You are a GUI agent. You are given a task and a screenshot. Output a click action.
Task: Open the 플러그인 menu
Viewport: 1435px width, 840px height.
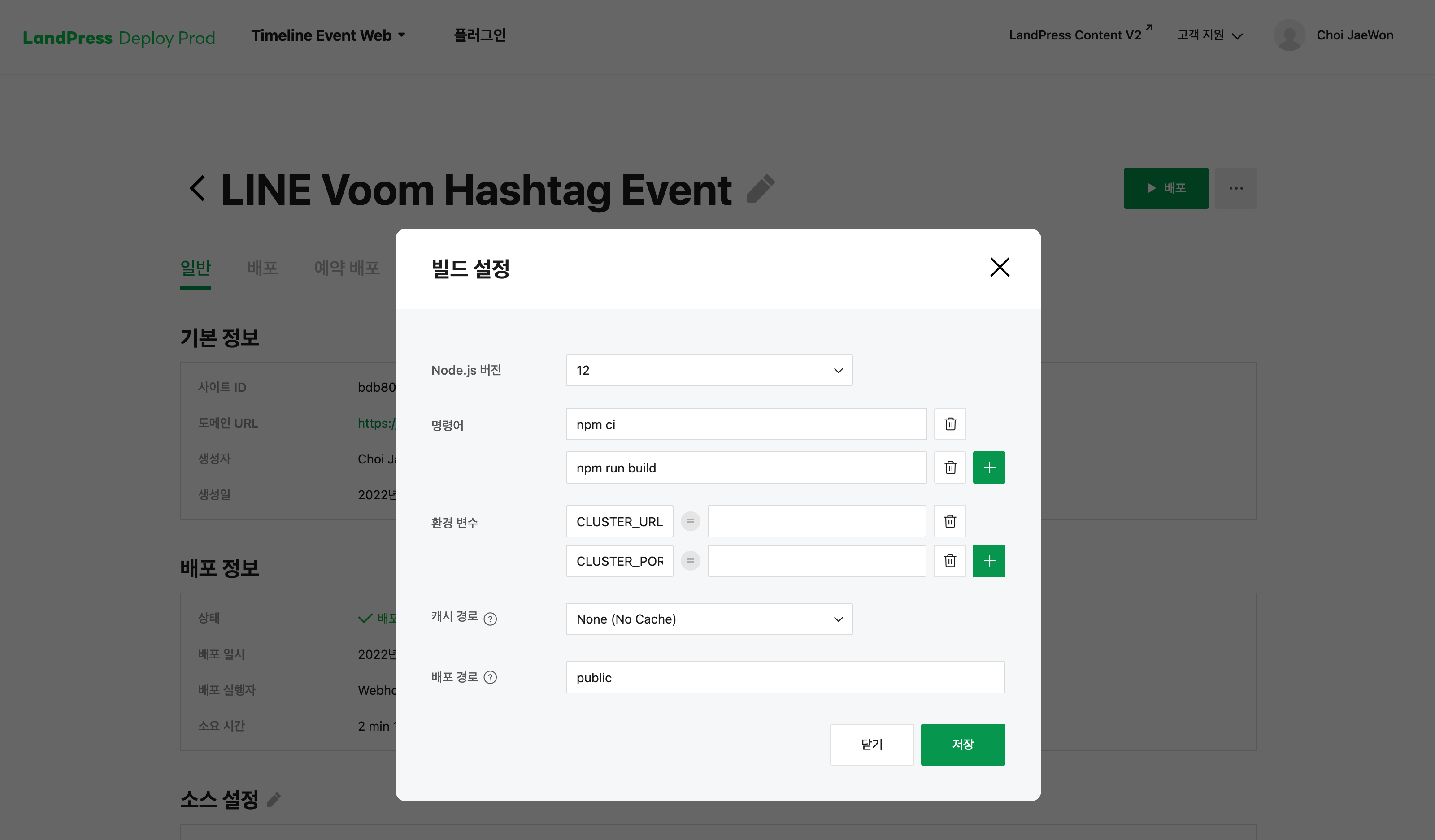(480, 35)
